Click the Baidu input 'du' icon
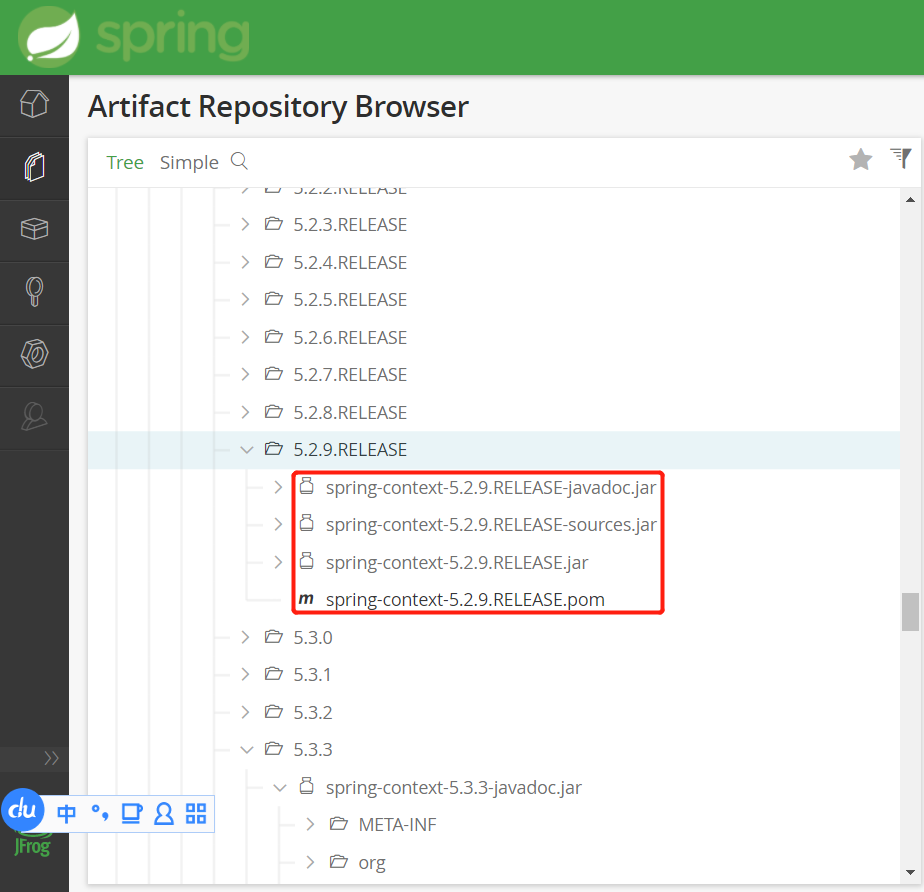This screenshot has height=892, width=924. pos(22,810)
